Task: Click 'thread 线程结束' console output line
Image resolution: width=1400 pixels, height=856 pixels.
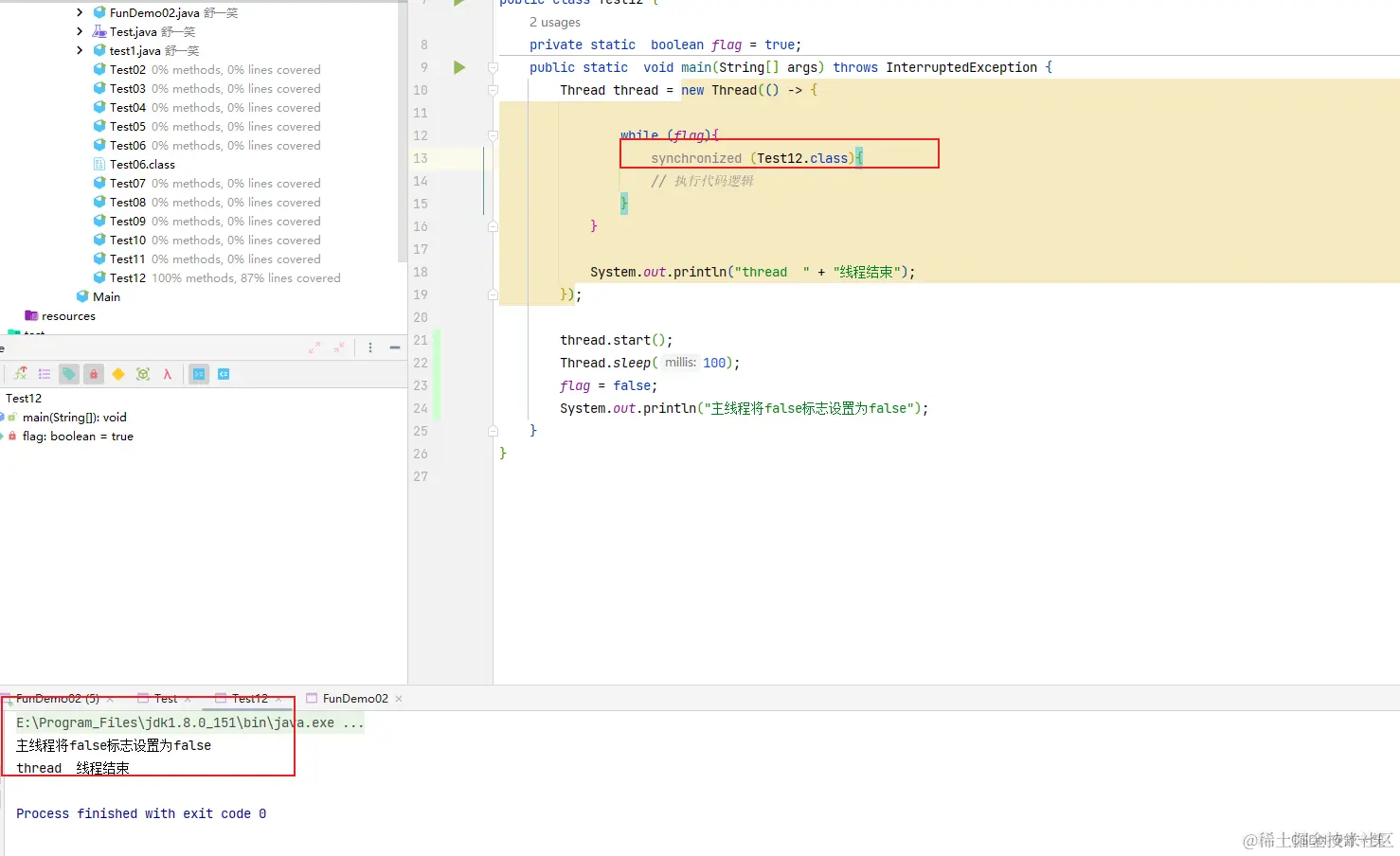Action: click(x=72, y=768)
